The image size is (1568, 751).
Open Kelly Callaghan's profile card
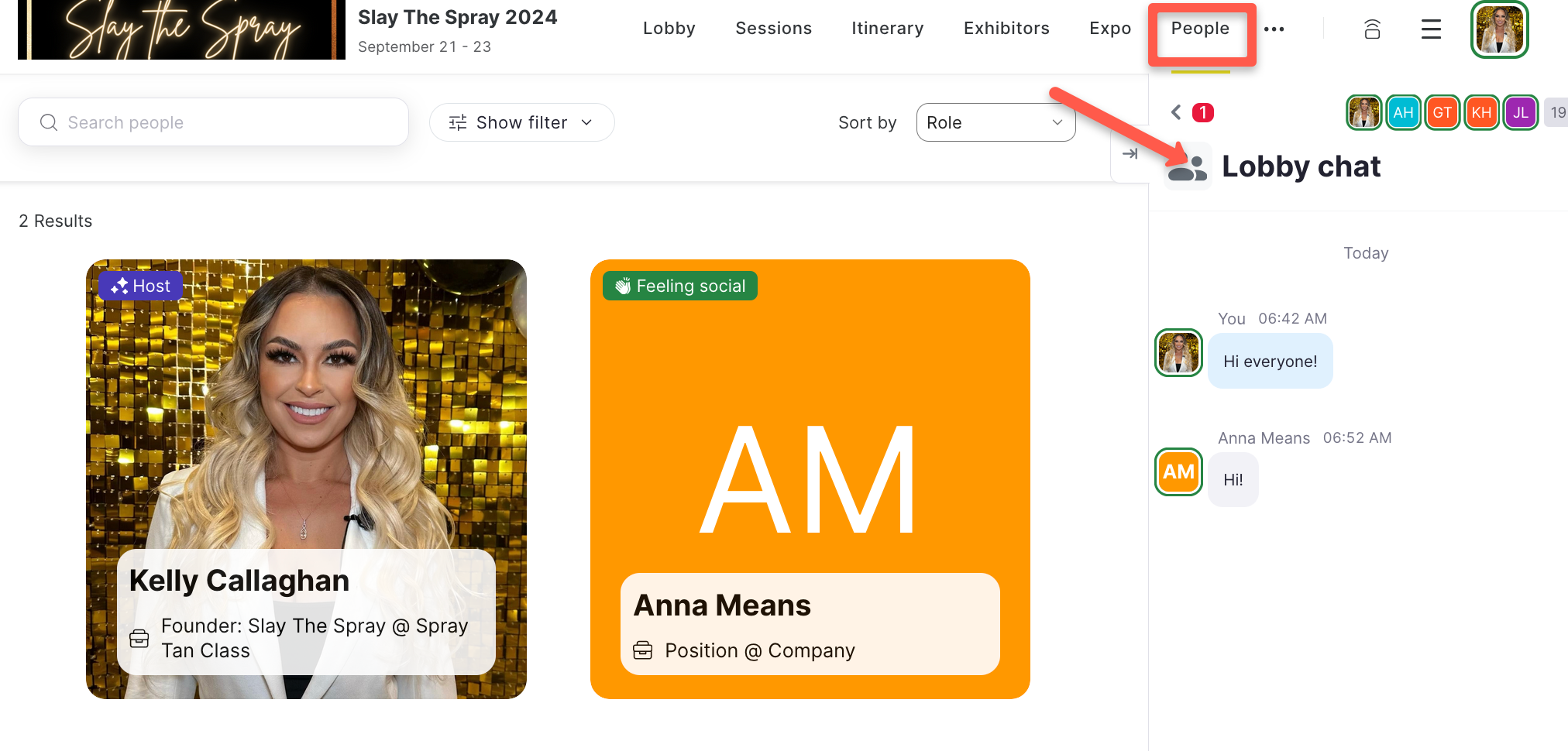click(306, 479)
